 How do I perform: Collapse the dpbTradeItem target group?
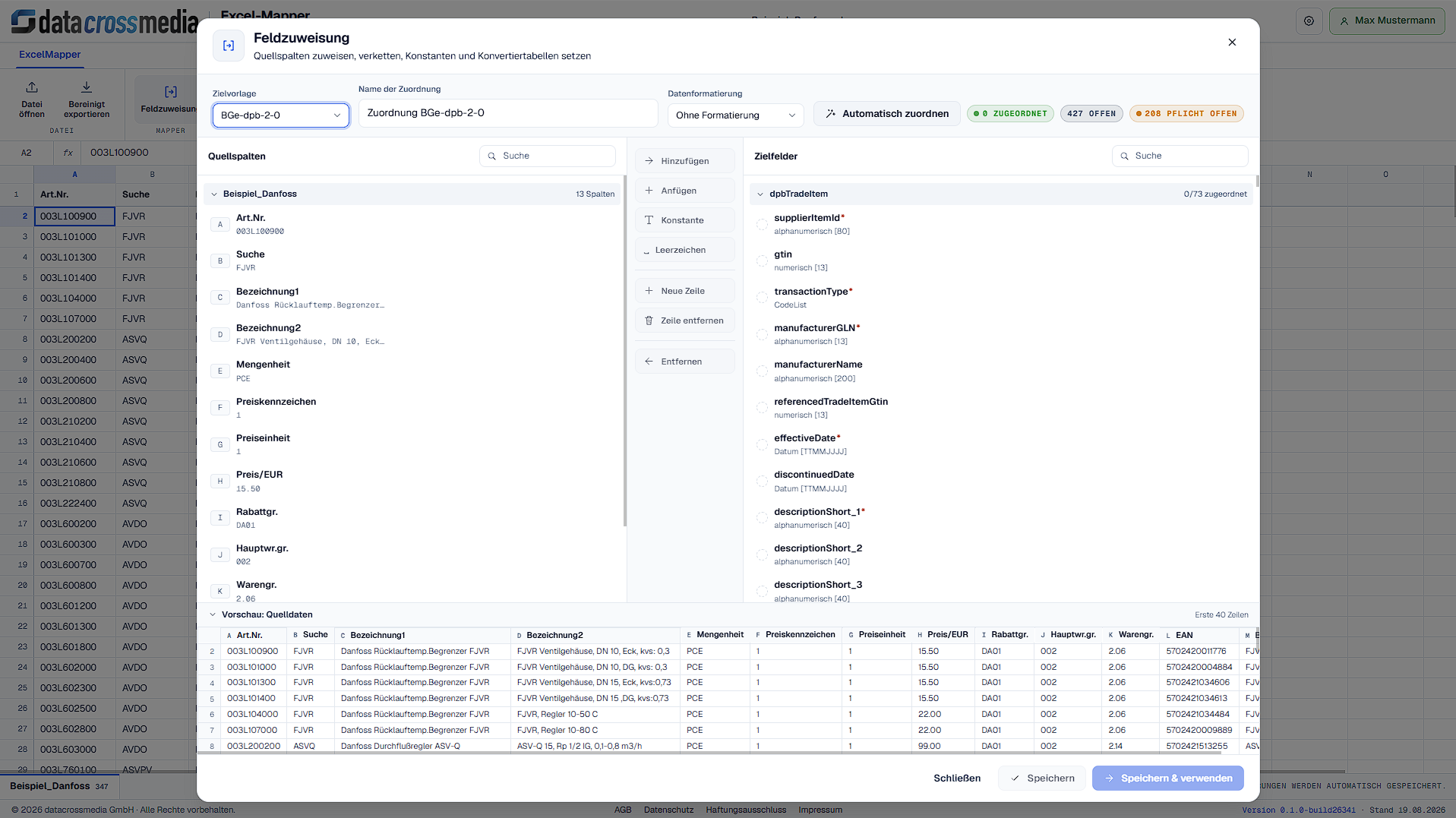point(760,194)
